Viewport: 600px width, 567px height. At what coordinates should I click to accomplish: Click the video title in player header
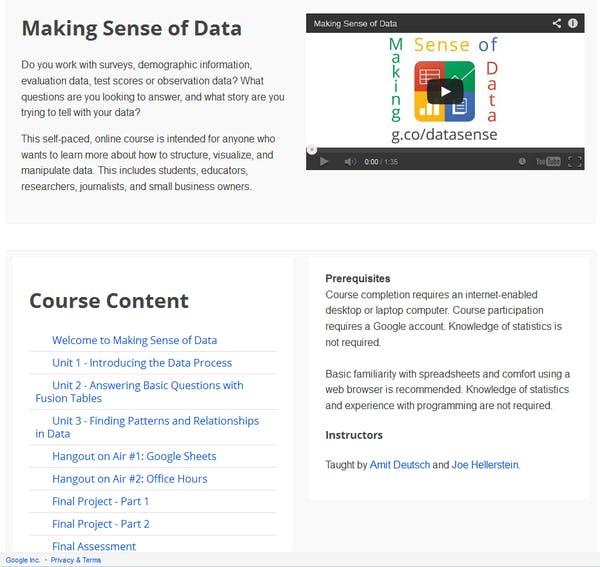coord(355,22)
